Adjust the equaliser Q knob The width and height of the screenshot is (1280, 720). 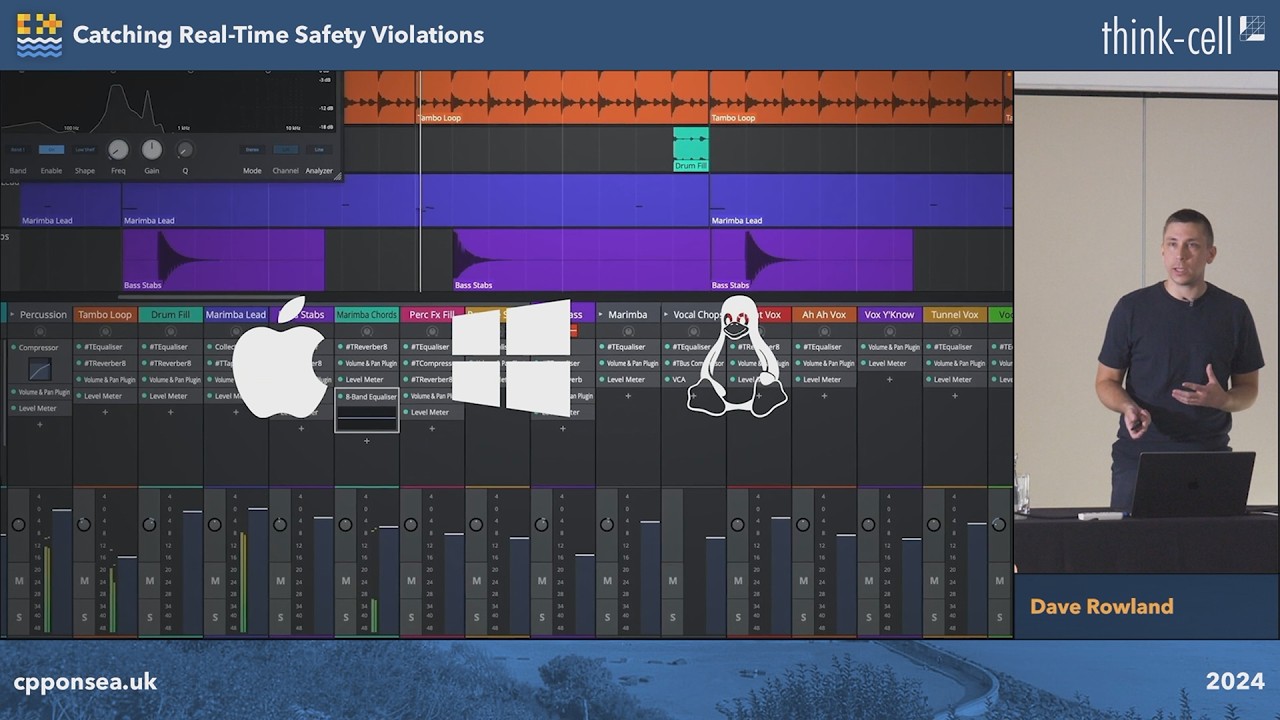click(185, 150)
